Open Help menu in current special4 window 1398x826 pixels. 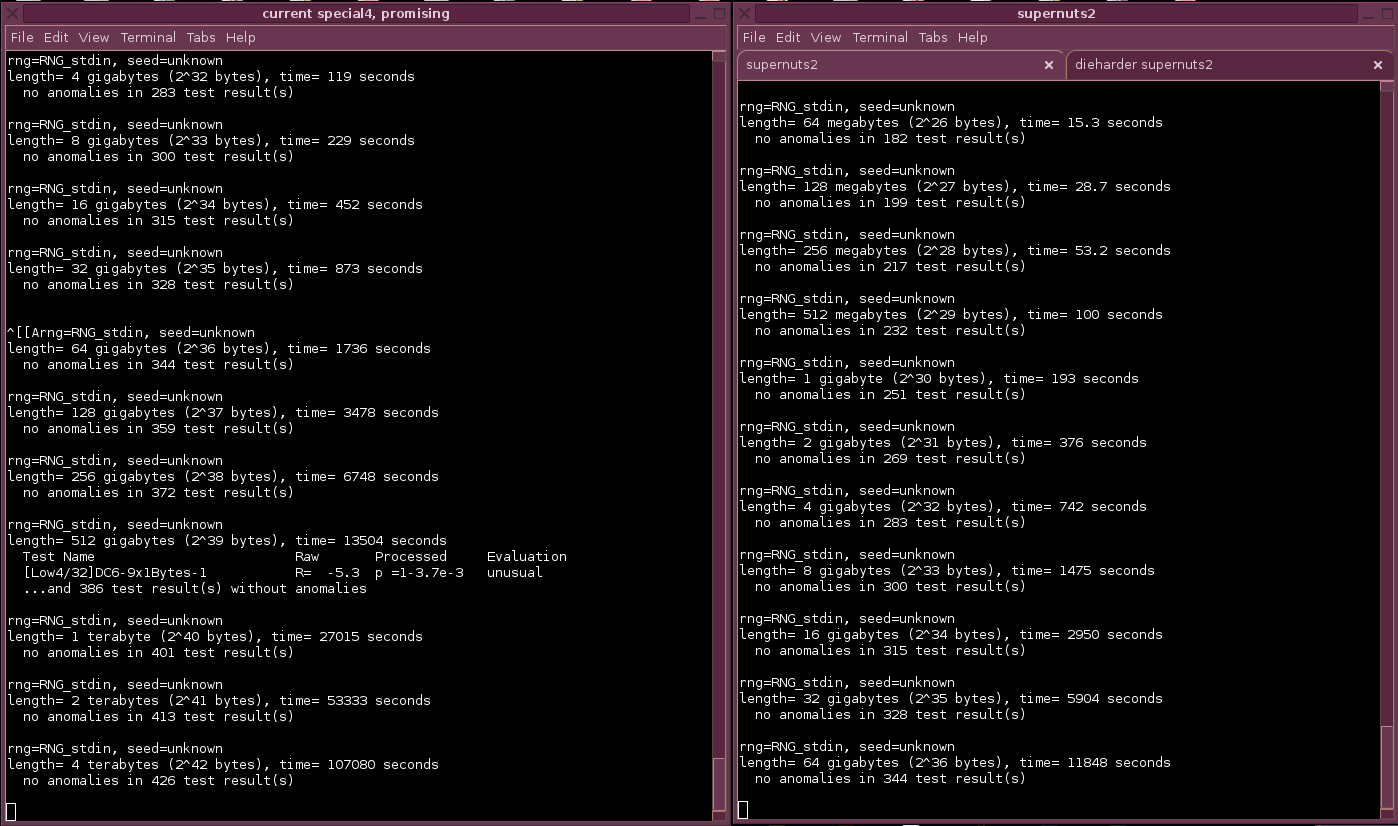pos(240,37)
